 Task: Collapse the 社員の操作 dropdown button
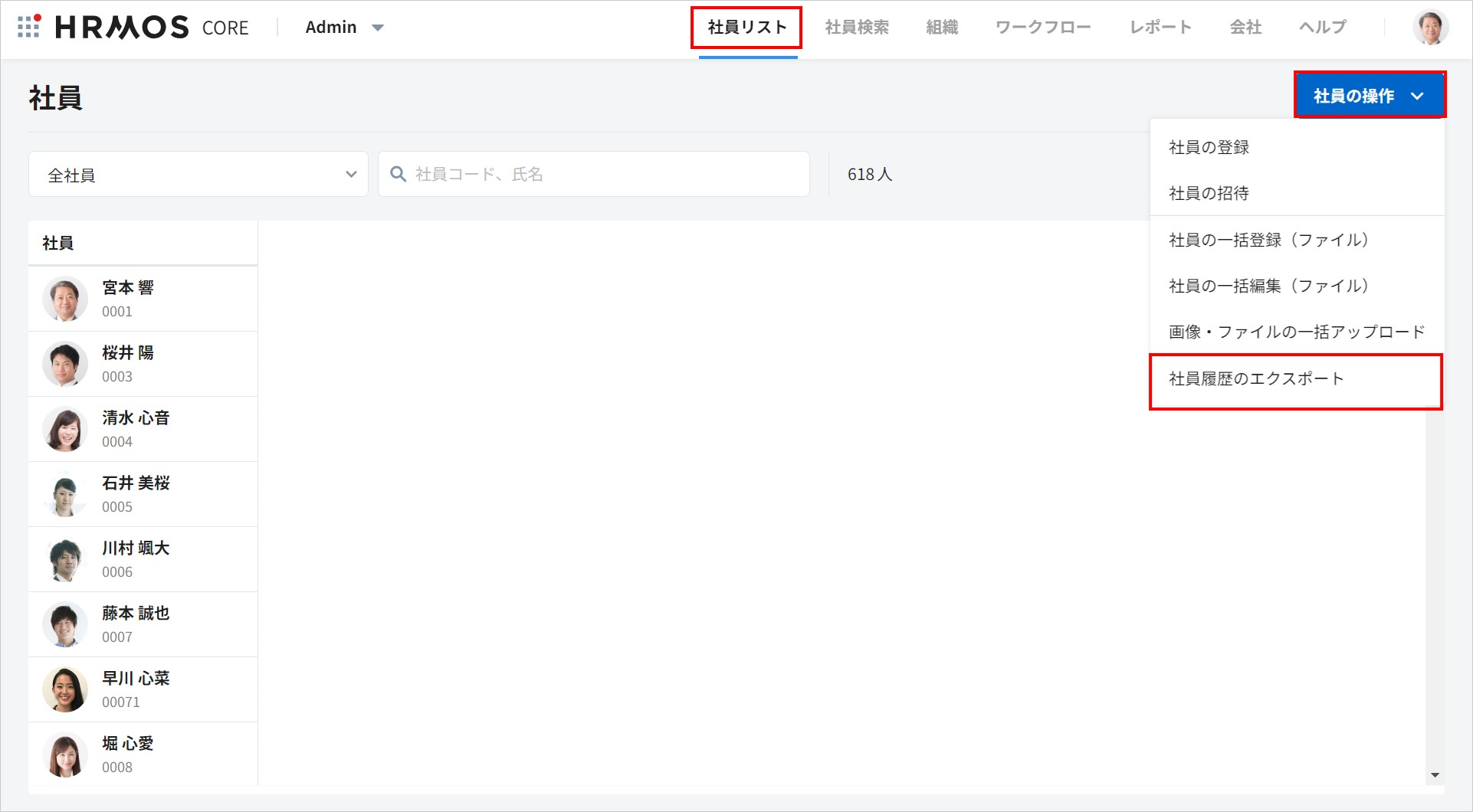(x=1369, y=96)
